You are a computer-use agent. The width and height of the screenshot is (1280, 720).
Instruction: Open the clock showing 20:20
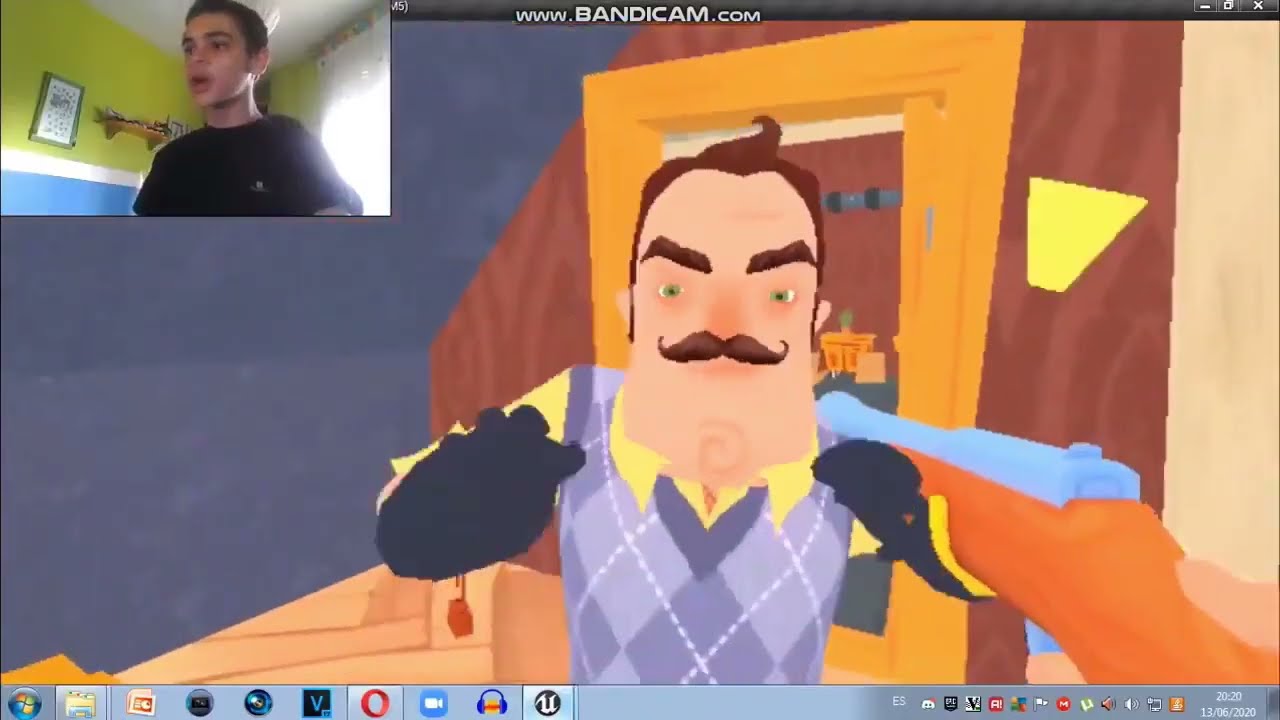tap(1228, 704)
